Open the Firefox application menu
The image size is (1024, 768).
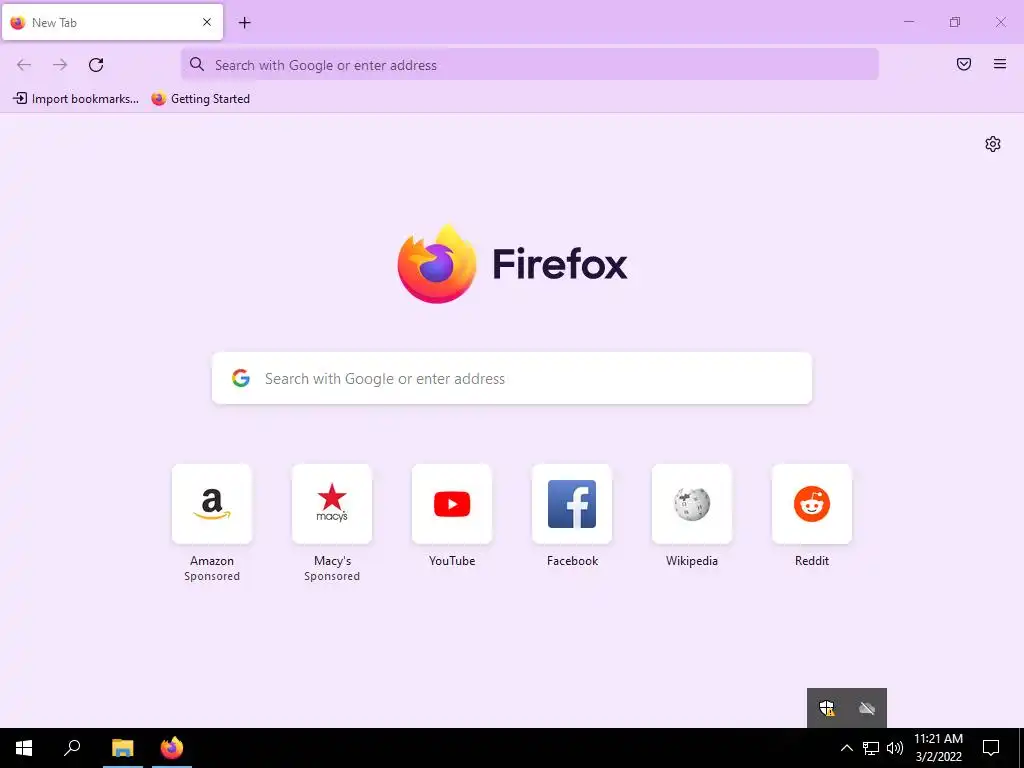(x=1000, y=64)
